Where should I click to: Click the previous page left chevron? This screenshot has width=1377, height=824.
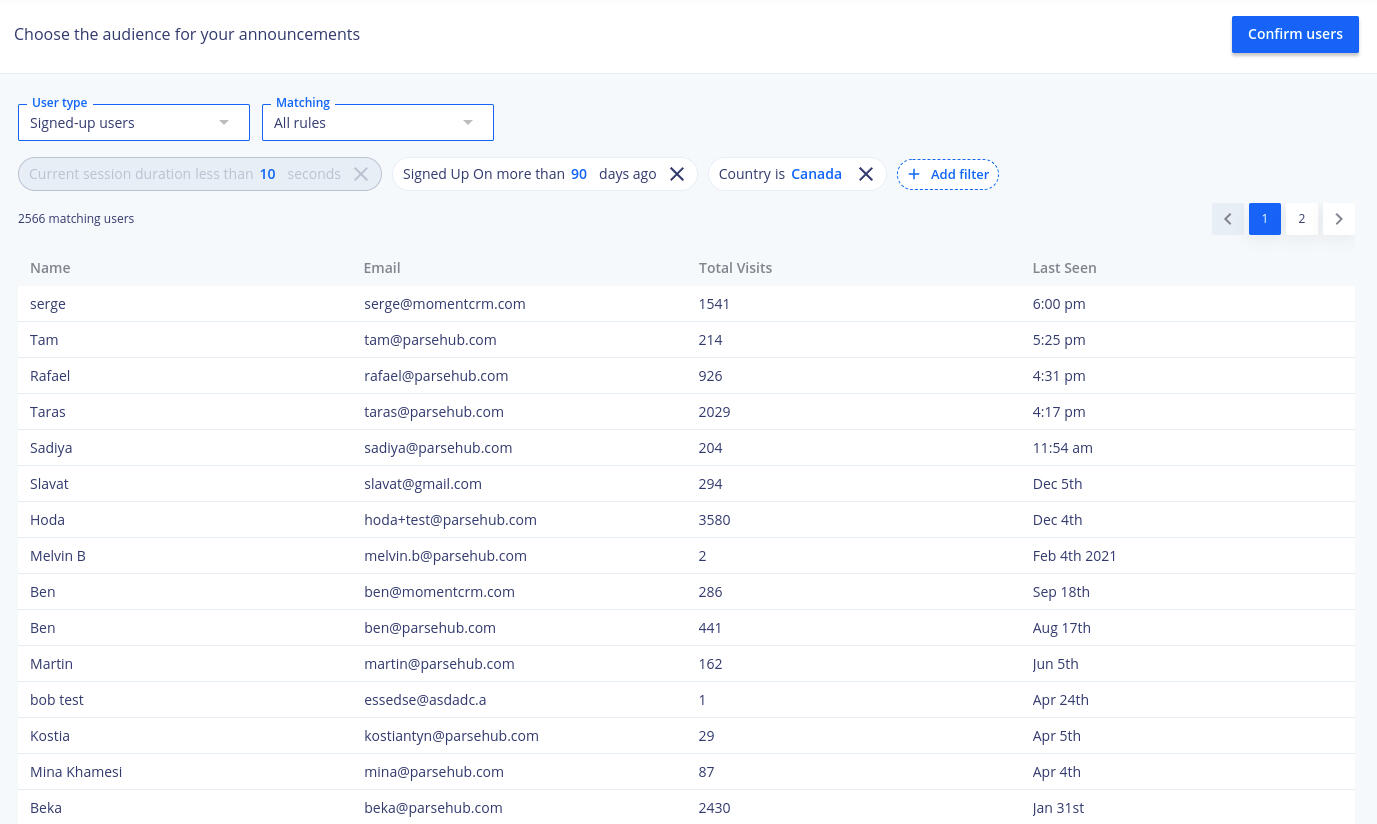(1228, 219)
